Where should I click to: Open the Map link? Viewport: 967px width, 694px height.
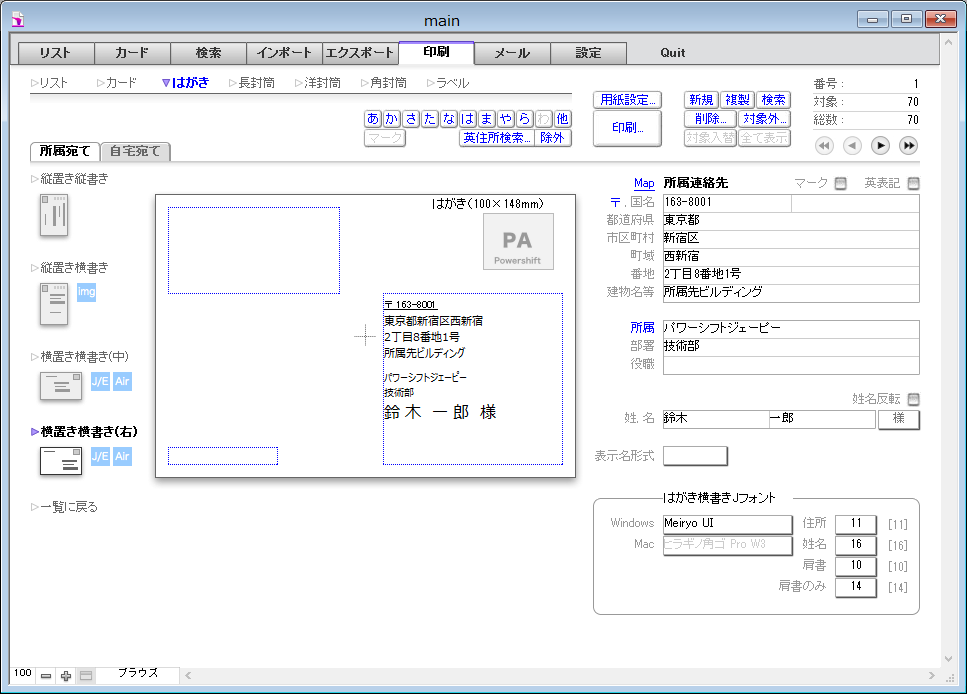pyautogui.click(x=644, y=183)
